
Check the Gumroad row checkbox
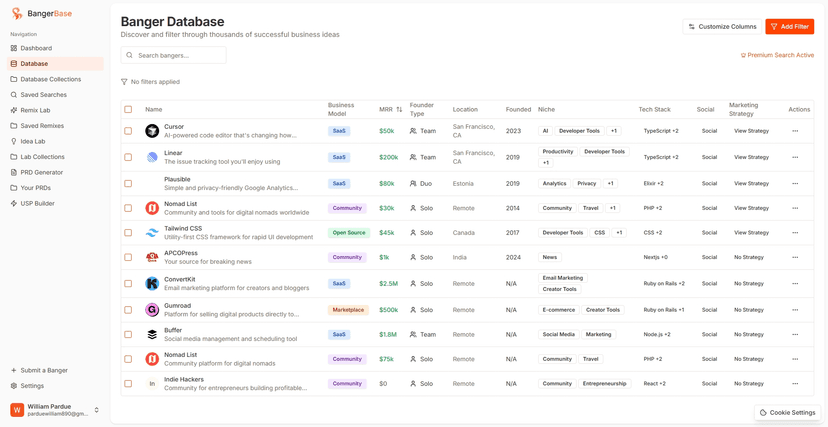click(x=128, y=310)
